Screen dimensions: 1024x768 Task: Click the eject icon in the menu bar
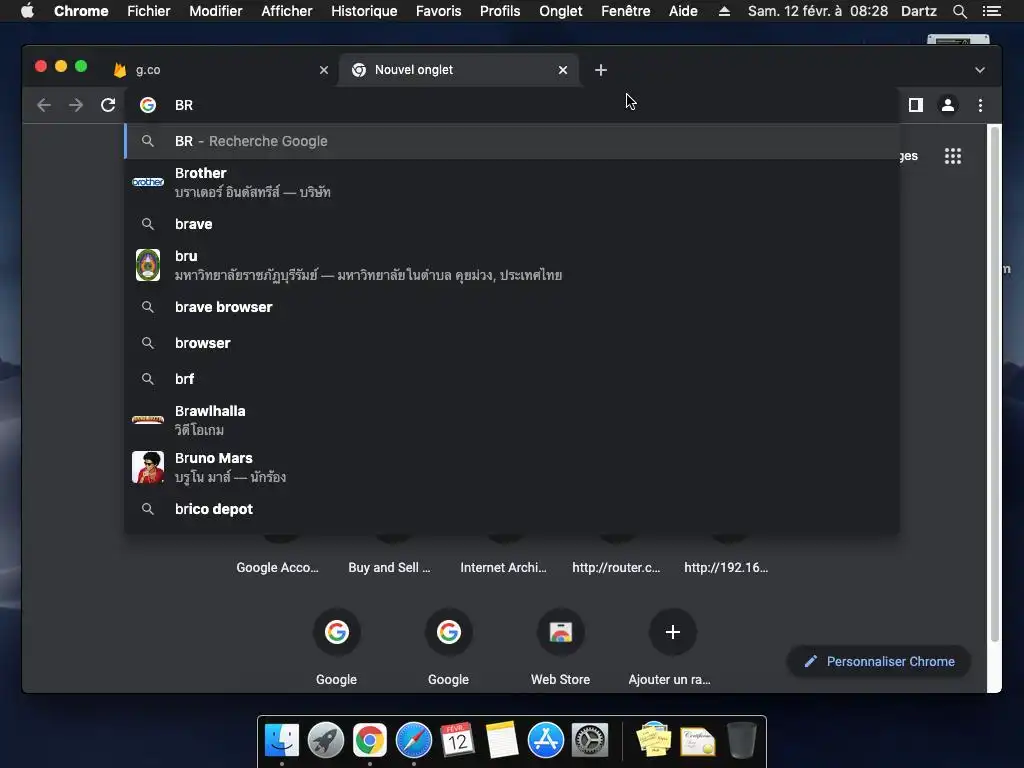tap(724, 11)
